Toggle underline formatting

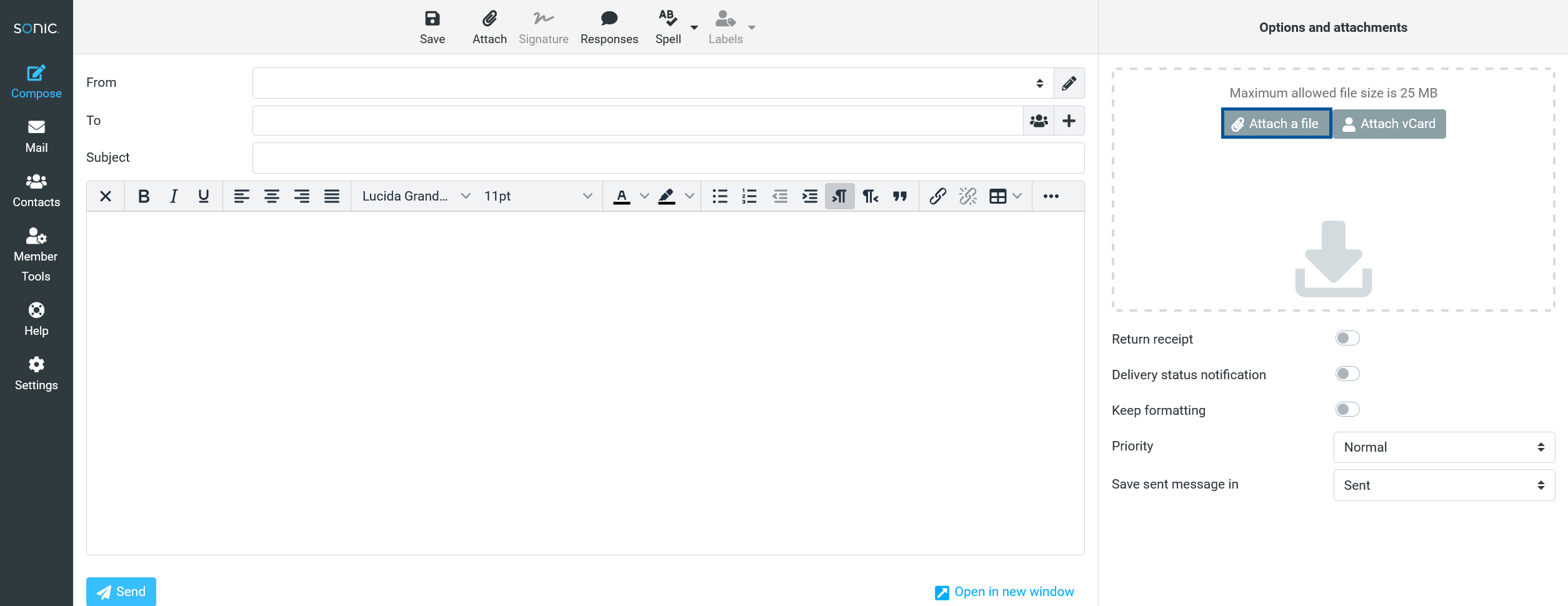click(204, 196)
